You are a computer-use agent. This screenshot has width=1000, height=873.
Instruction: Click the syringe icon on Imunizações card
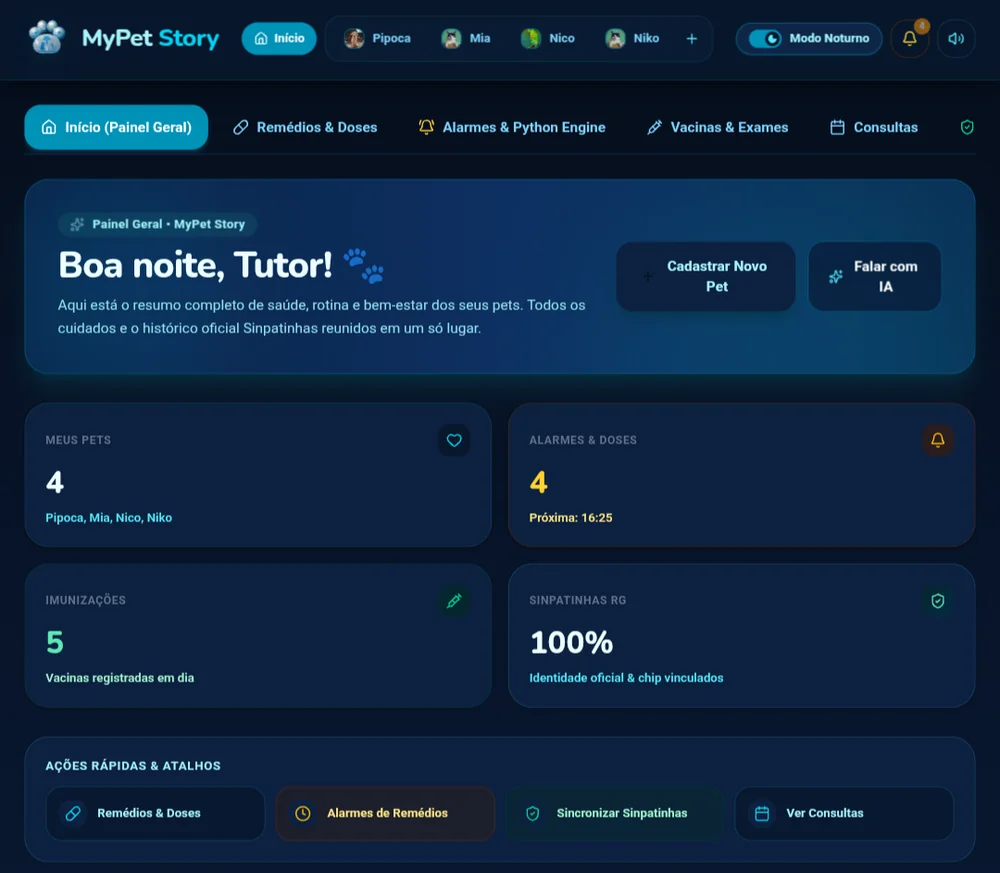454,601
